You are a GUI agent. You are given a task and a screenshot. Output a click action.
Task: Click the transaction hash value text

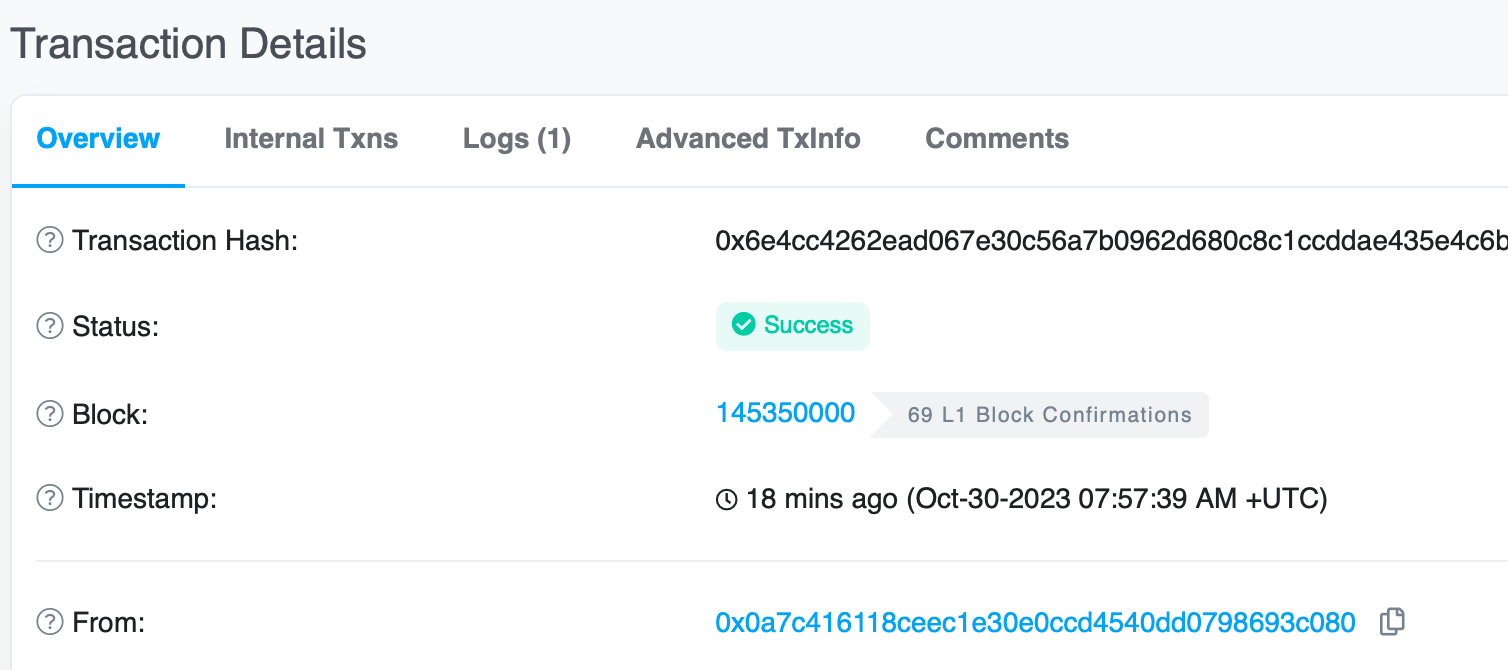point(1111,241)
